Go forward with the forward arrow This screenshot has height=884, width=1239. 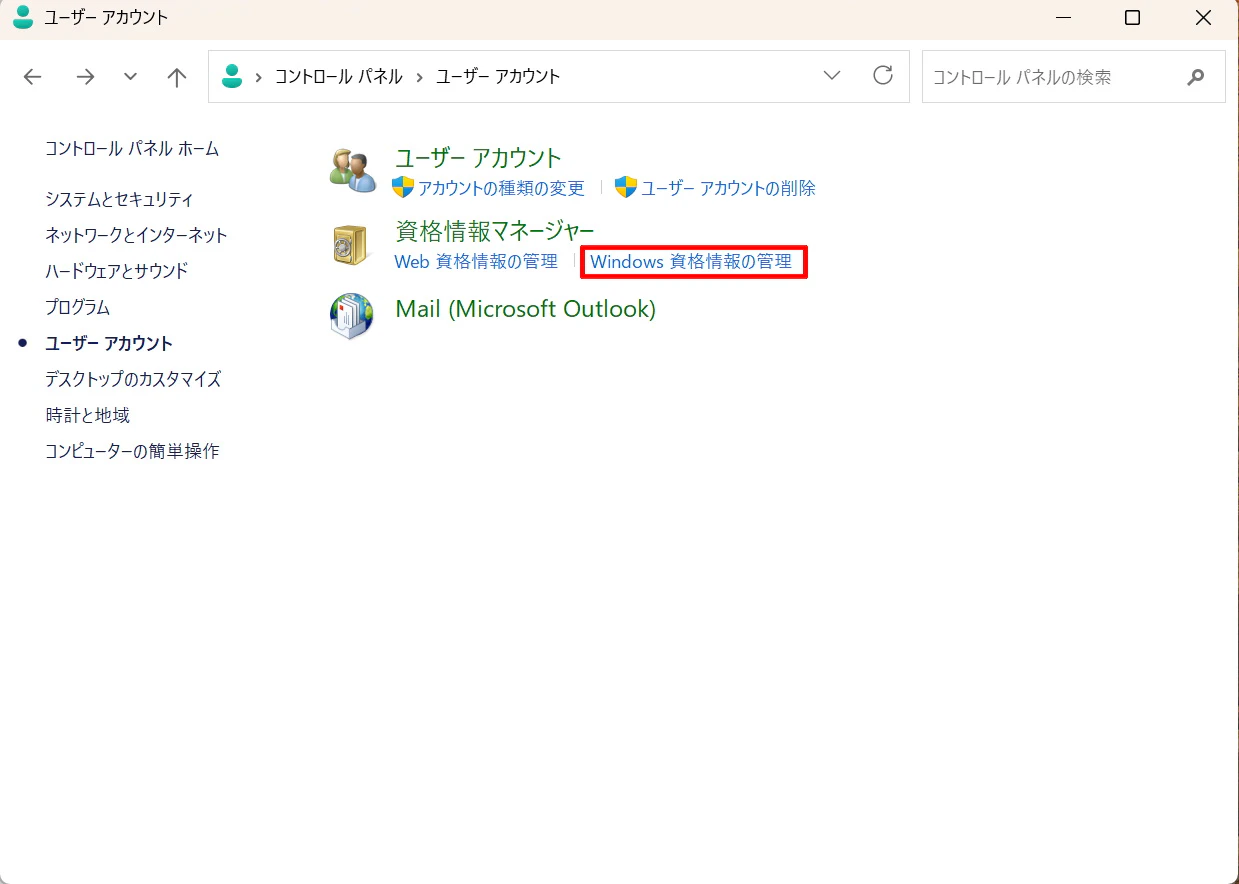tap(85, 77)
